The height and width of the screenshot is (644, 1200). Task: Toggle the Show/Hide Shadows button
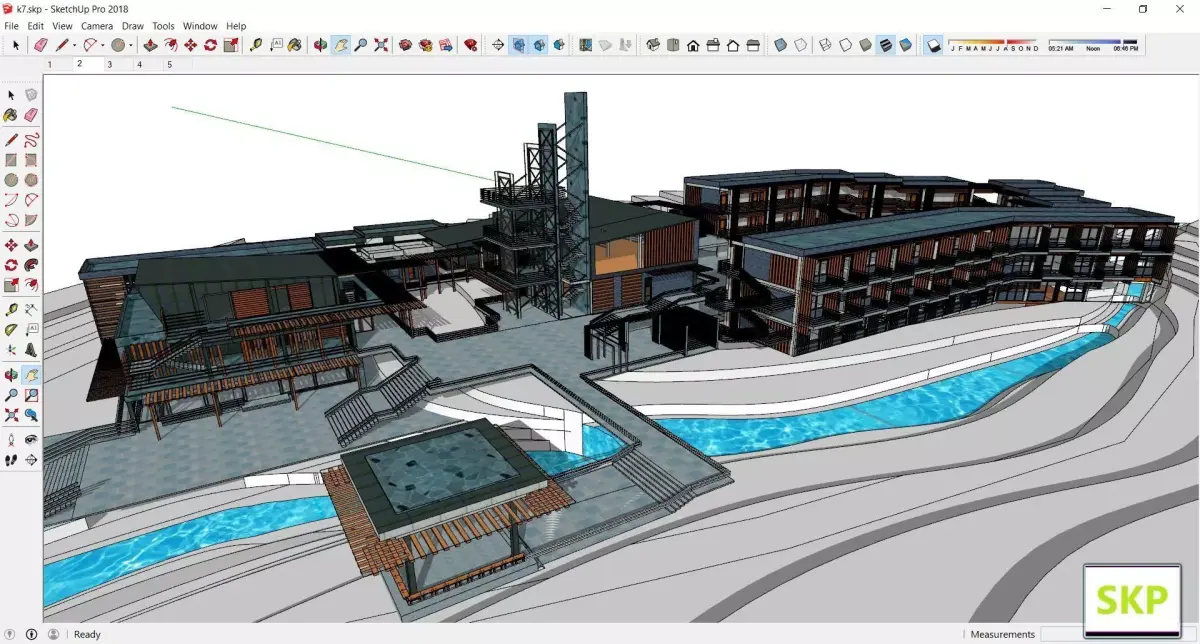coord(933,45)
